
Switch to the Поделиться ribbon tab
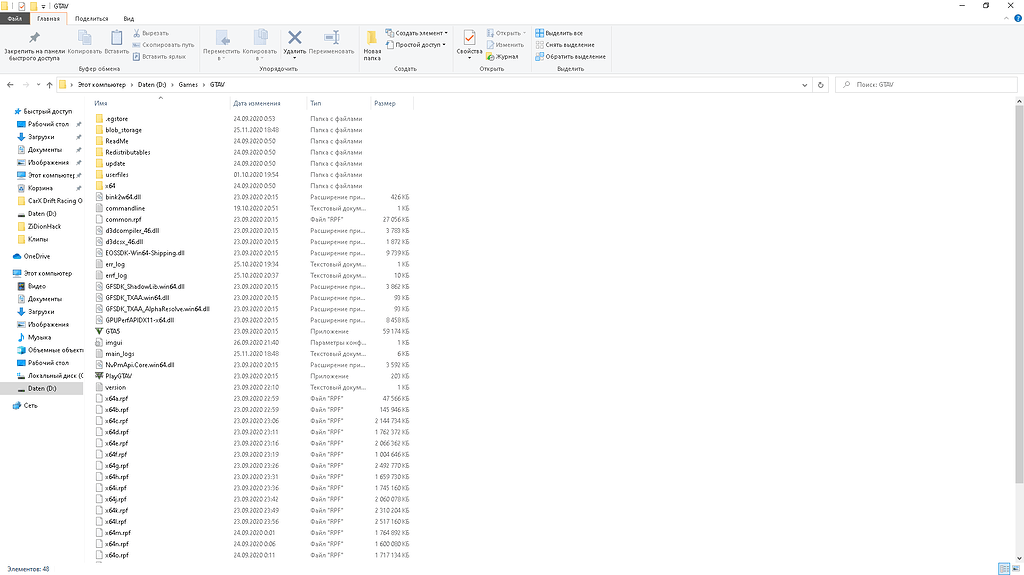tap(91, 18)
